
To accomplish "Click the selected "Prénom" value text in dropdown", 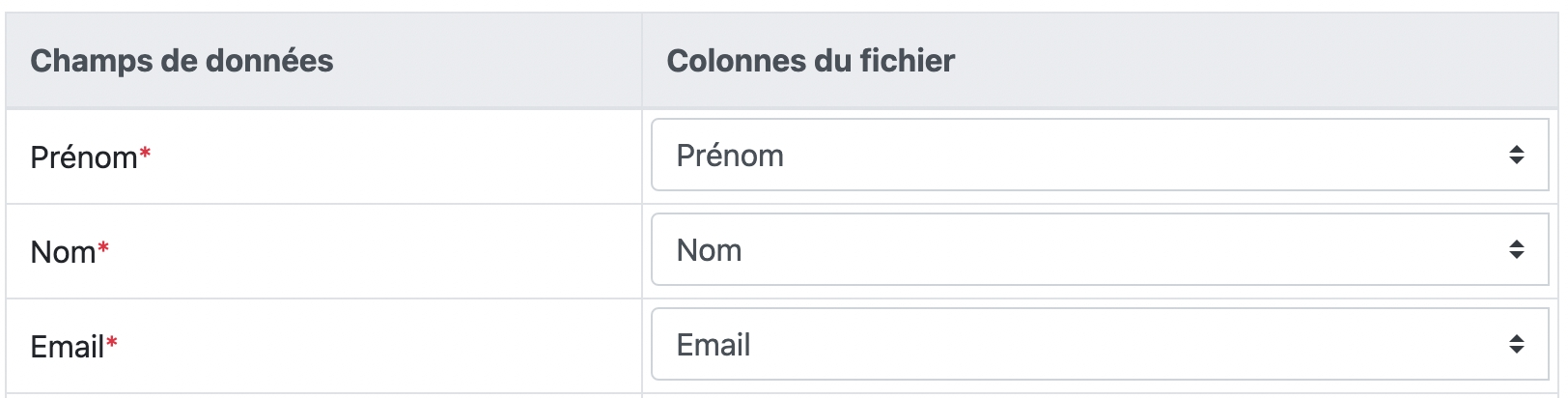I will pyautogui.click(x=730, y=156).
